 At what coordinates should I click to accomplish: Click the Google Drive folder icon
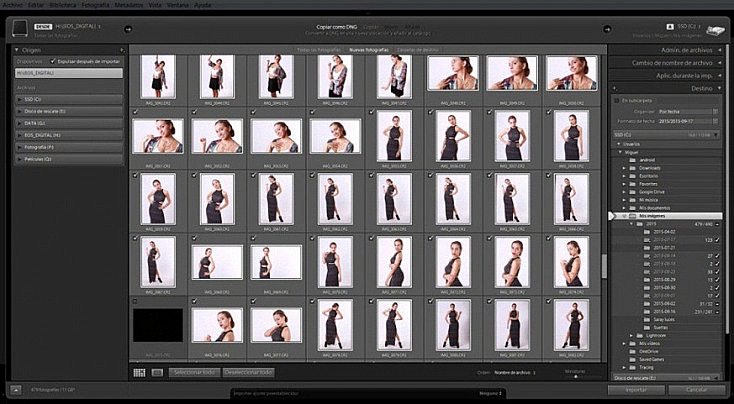pos(632,192)
